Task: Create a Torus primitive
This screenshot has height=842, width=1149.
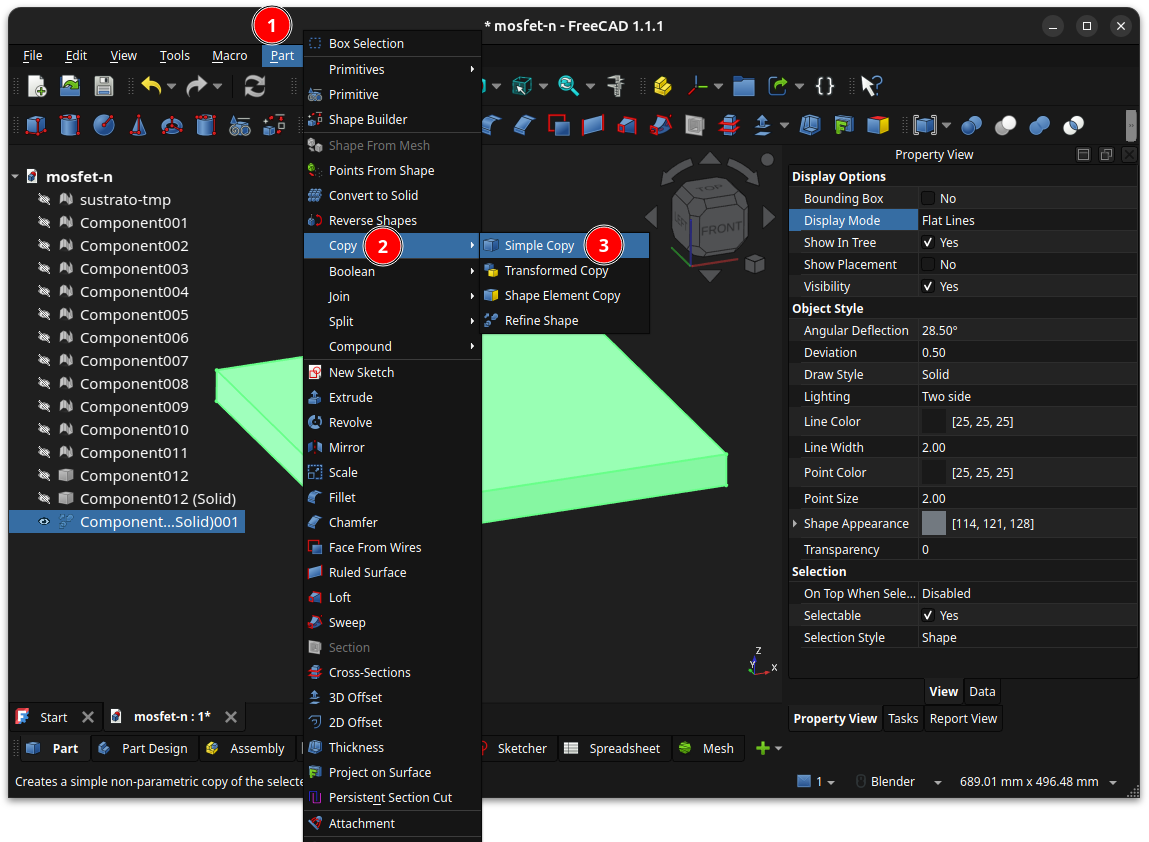Action: coord(171,125)
